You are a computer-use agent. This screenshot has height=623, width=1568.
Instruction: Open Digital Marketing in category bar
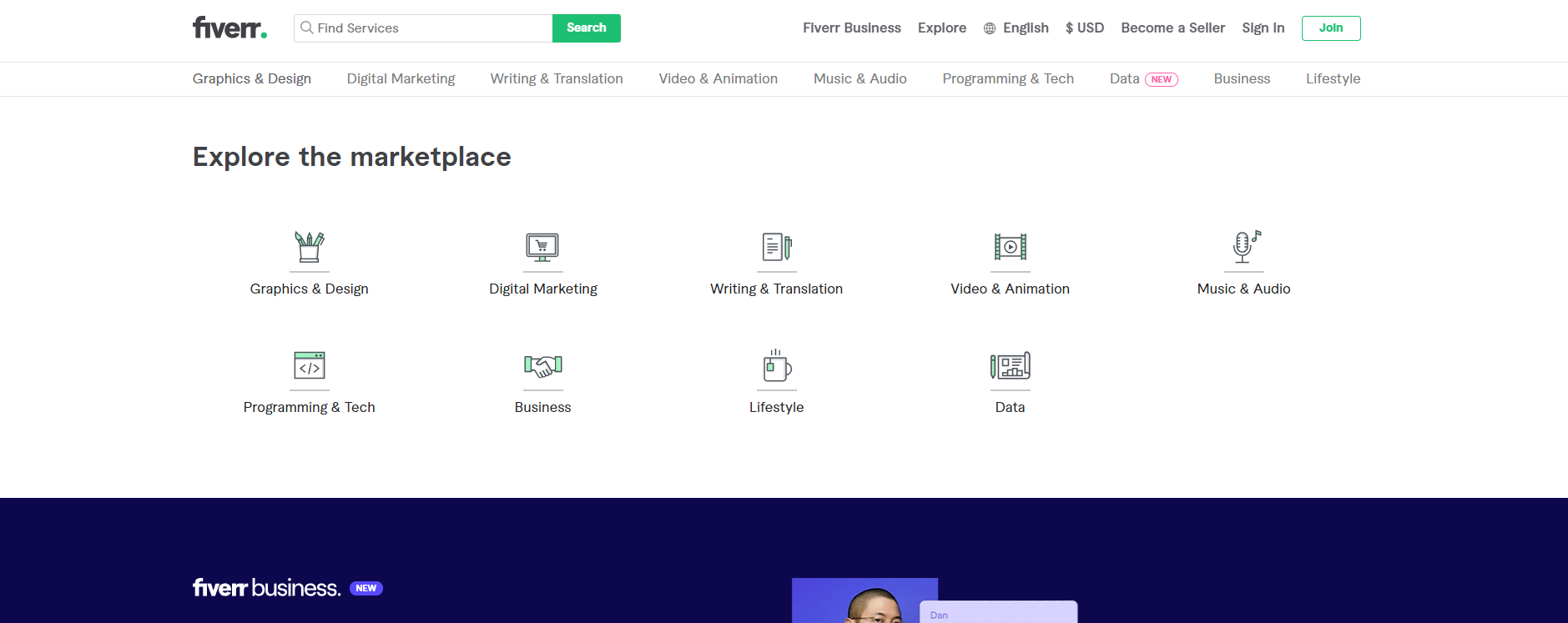pyautogui.click(x=401, y=78)
